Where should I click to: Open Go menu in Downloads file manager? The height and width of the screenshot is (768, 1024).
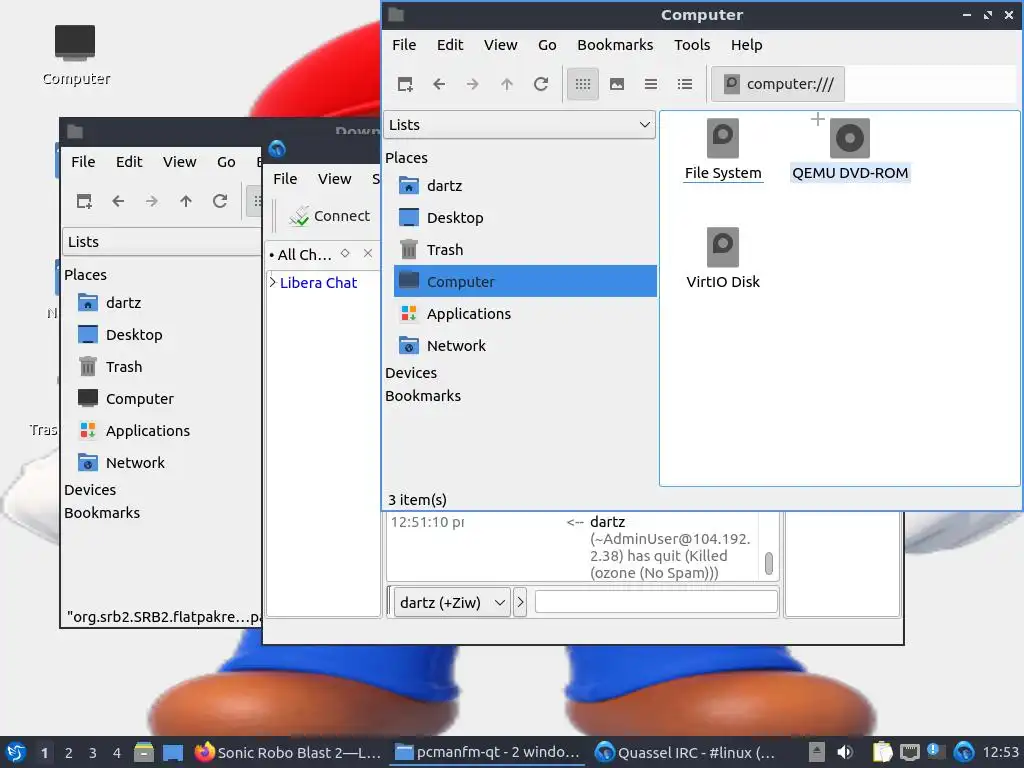tap(226, 162)
